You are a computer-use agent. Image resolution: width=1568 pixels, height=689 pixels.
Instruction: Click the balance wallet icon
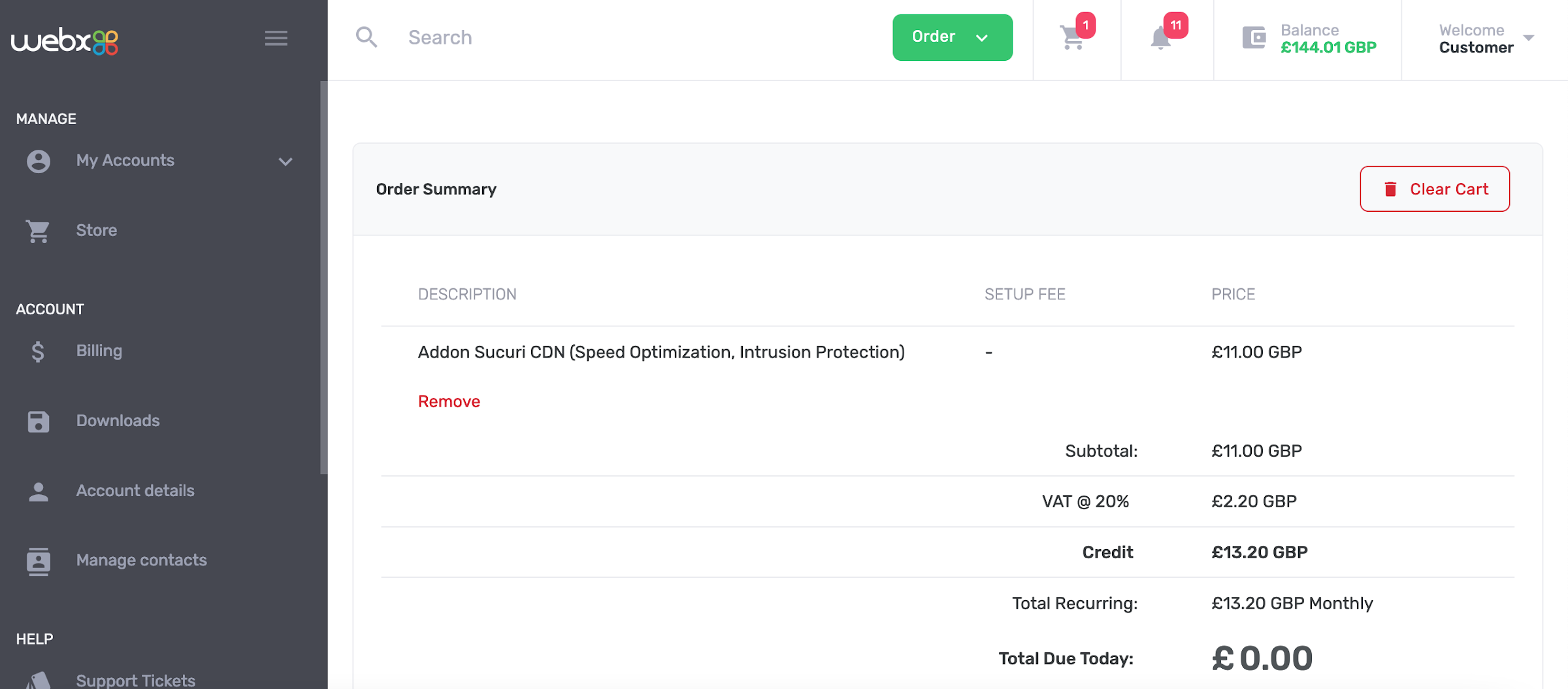tap(1254, 38)
